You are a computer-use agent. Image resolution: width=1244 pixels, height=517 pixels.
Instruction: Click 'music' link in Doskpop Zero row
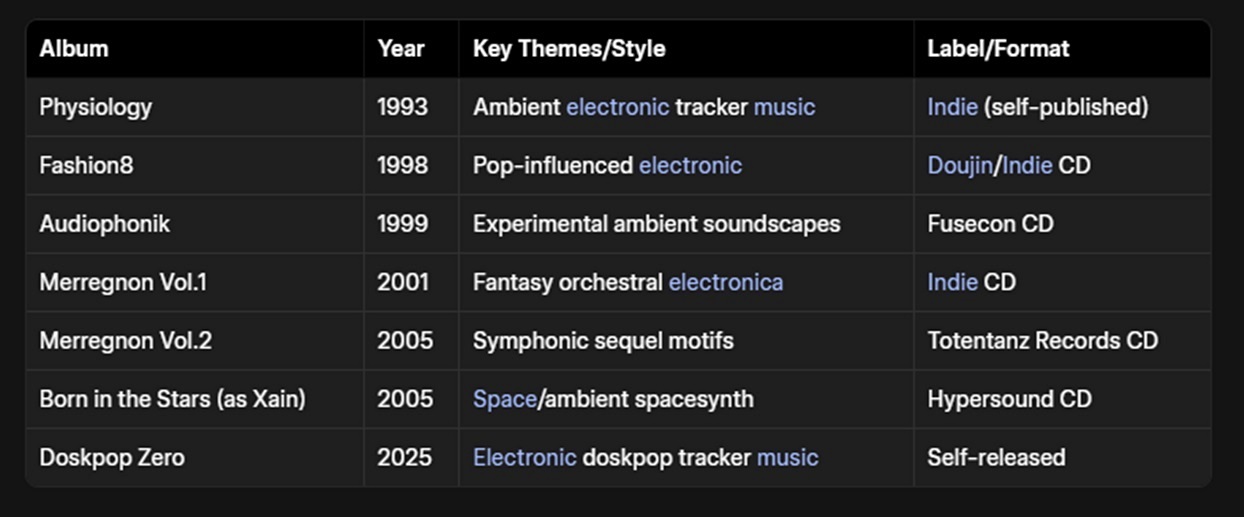[787, 458]
